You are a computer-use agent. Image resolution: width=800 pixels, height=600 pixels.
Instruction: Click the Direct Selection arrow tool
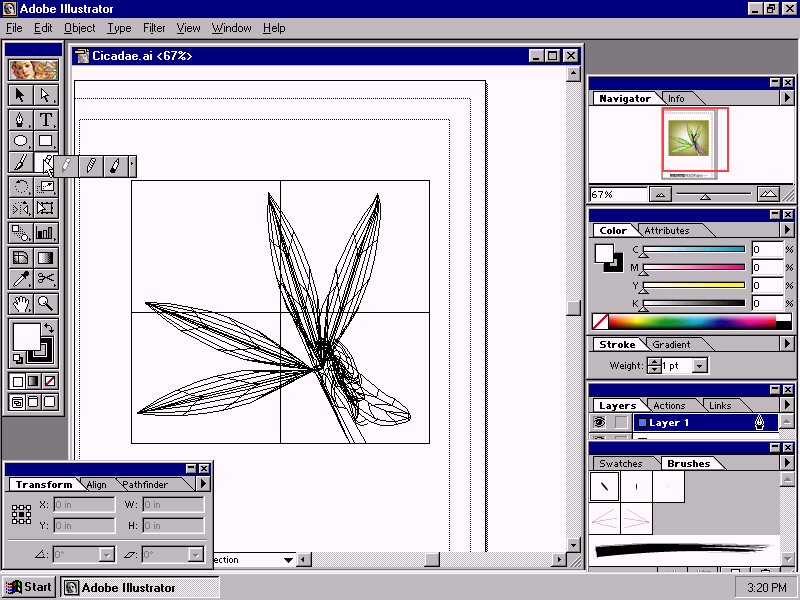(46, 95)
